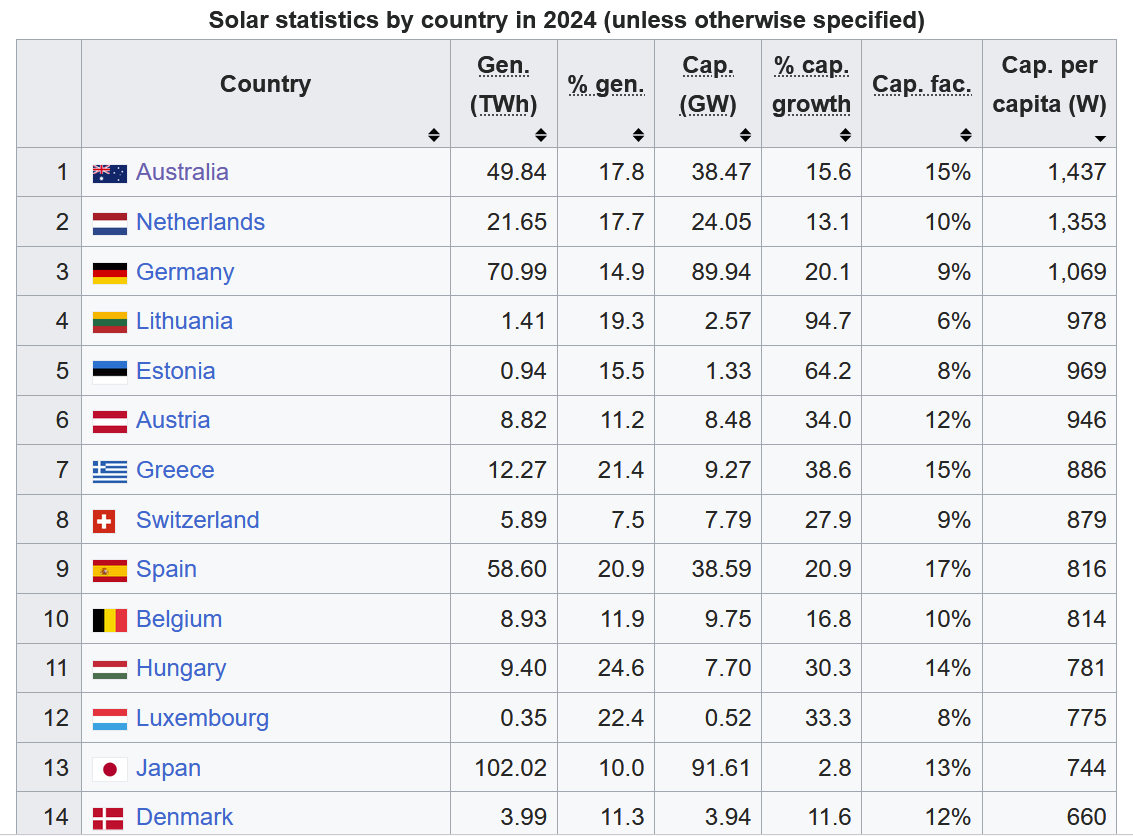Click the Denmark flag icon

[x=108, y=818]
